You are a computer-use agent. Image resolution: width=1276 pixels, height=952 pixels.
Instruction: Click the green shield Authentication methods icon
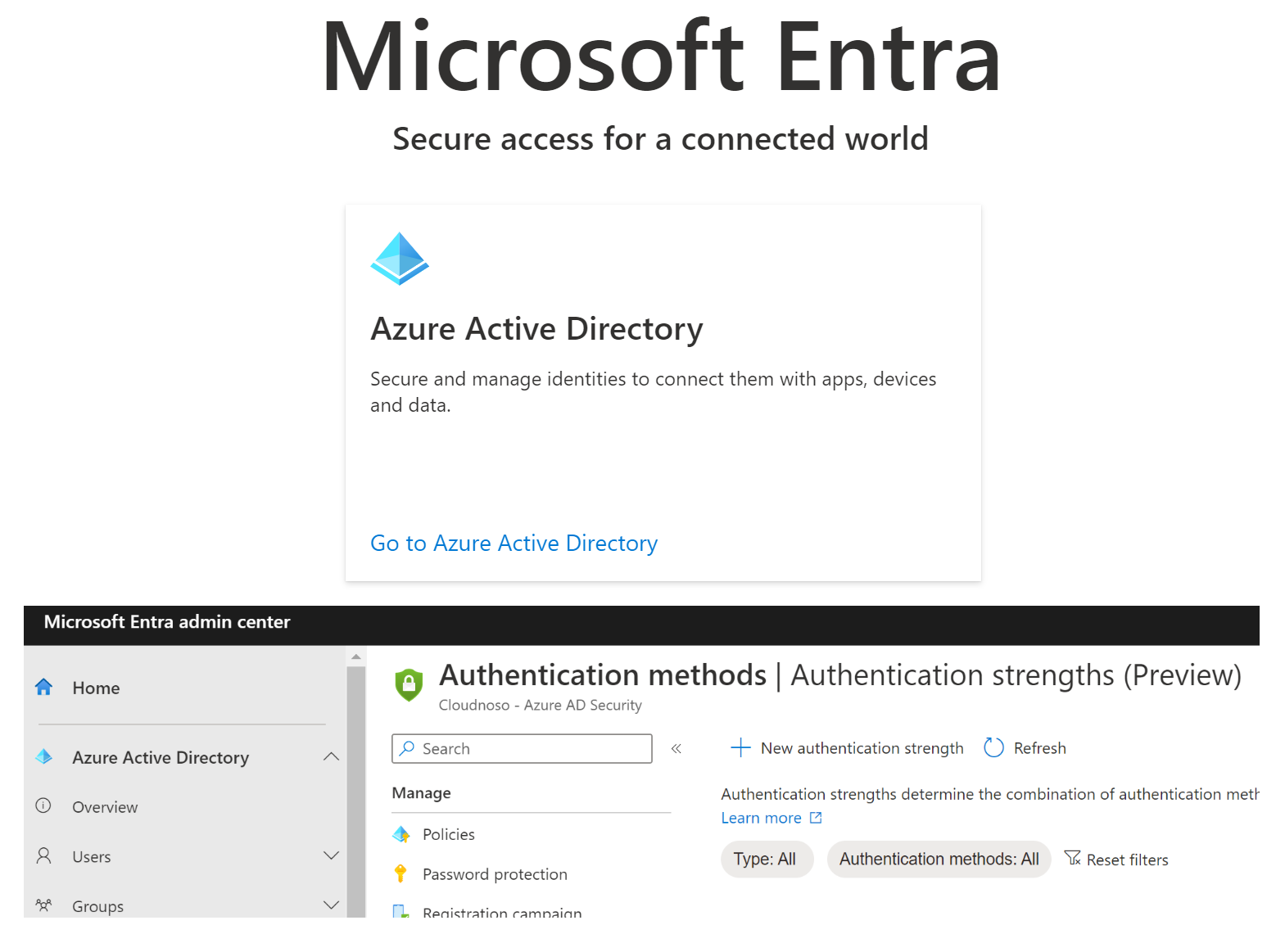click(409, 684)
